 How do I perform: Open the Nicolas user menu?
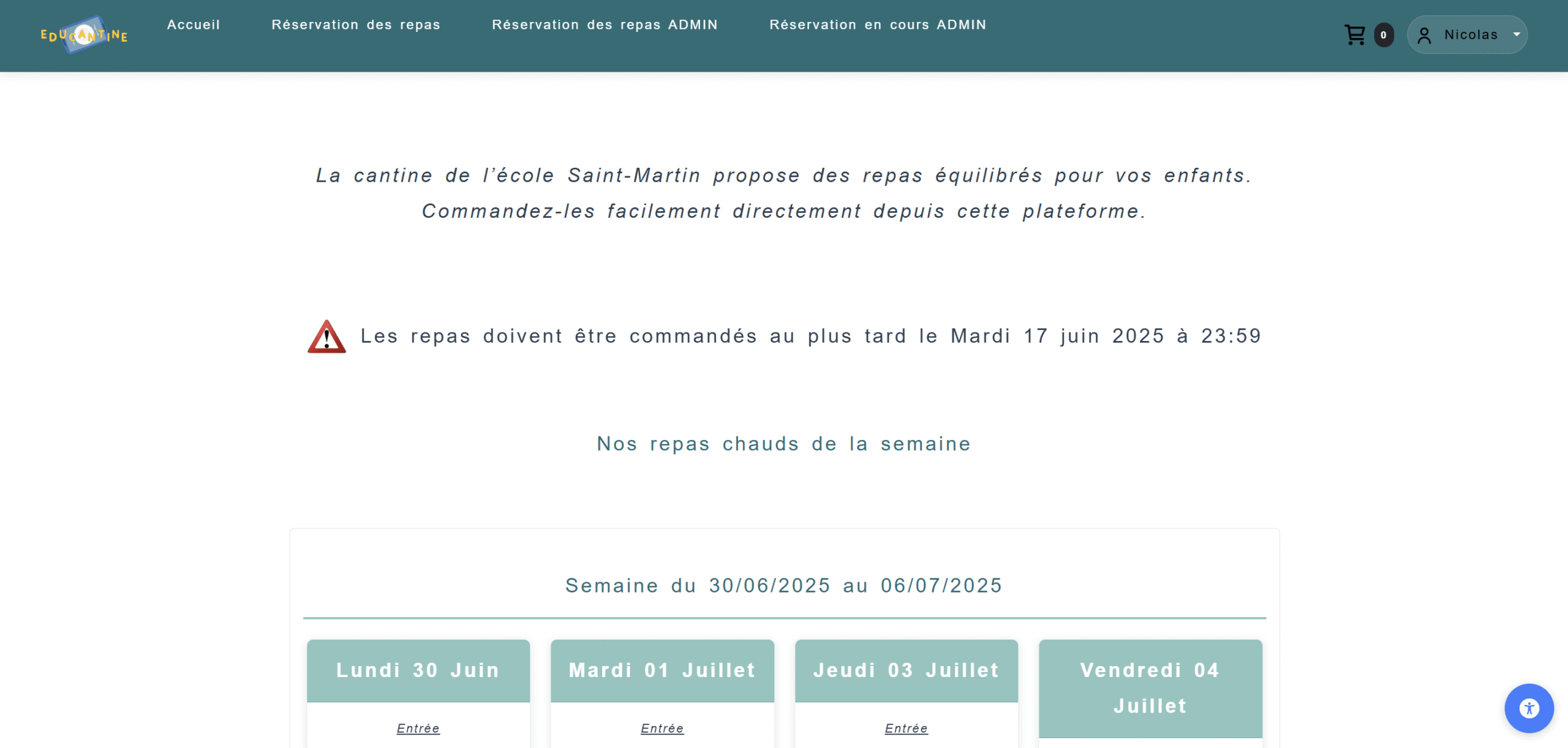[x=1471, y=35]
